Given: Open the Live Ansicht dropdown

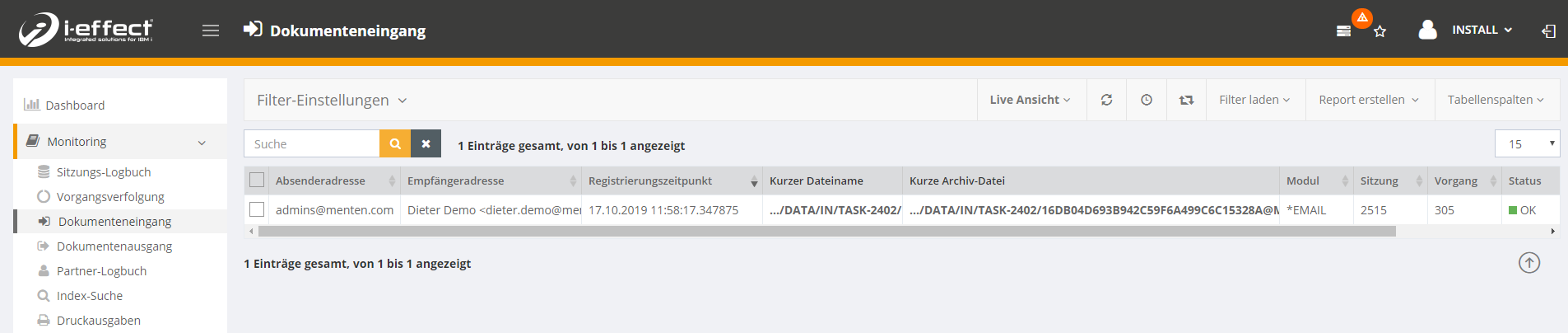Looking at the screenshot, I should [1030, 100].
